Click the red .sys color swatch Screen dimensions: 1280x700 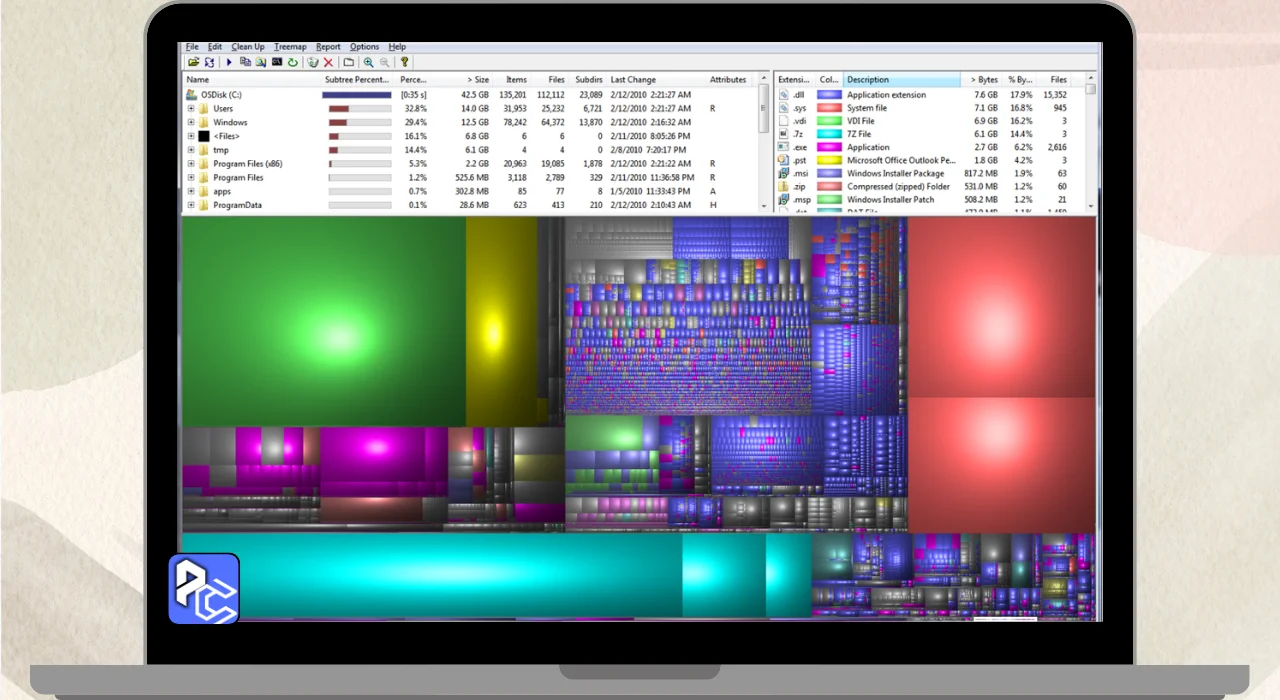[x=829, y=108]
